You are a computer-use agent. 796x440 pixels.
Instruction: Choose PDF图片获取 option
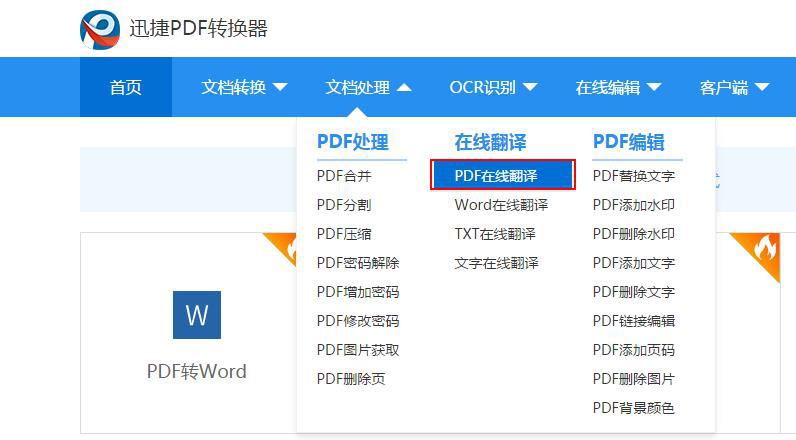pos(358,350)
